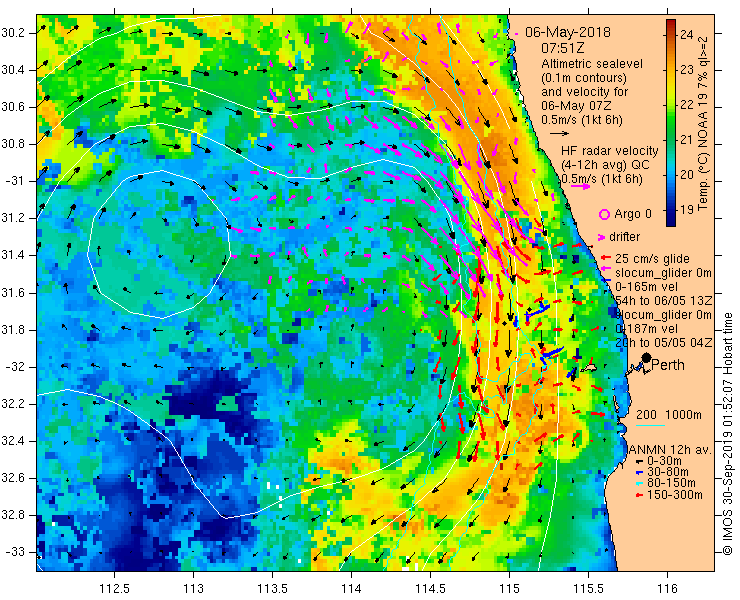Click the drifter label text
The height and width of the screenshot is (600, 740).
(x=624, y=237)
